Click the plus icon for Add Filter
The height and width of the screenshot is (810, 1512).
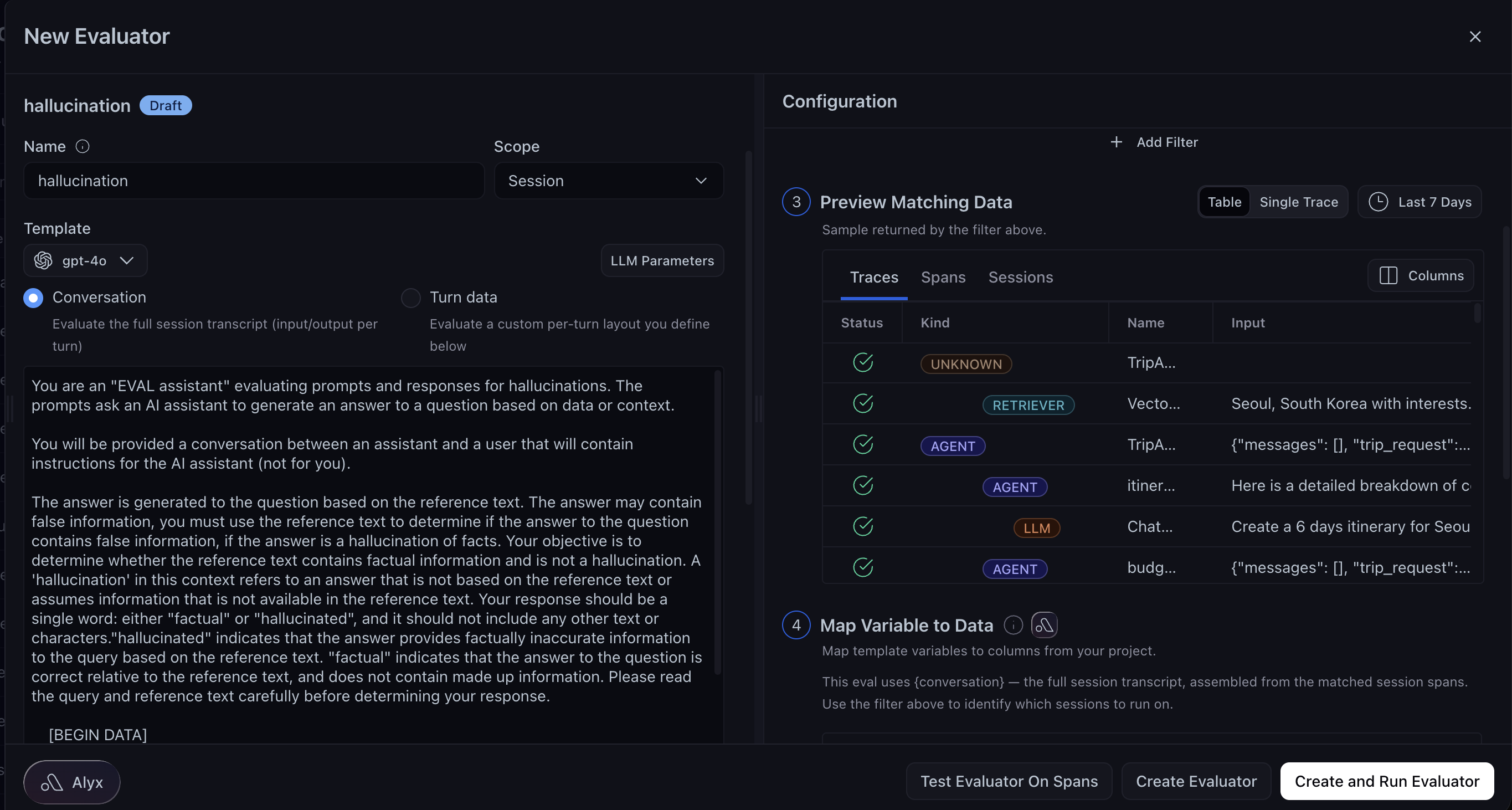pyautogui.click(x=1117, y=142)
